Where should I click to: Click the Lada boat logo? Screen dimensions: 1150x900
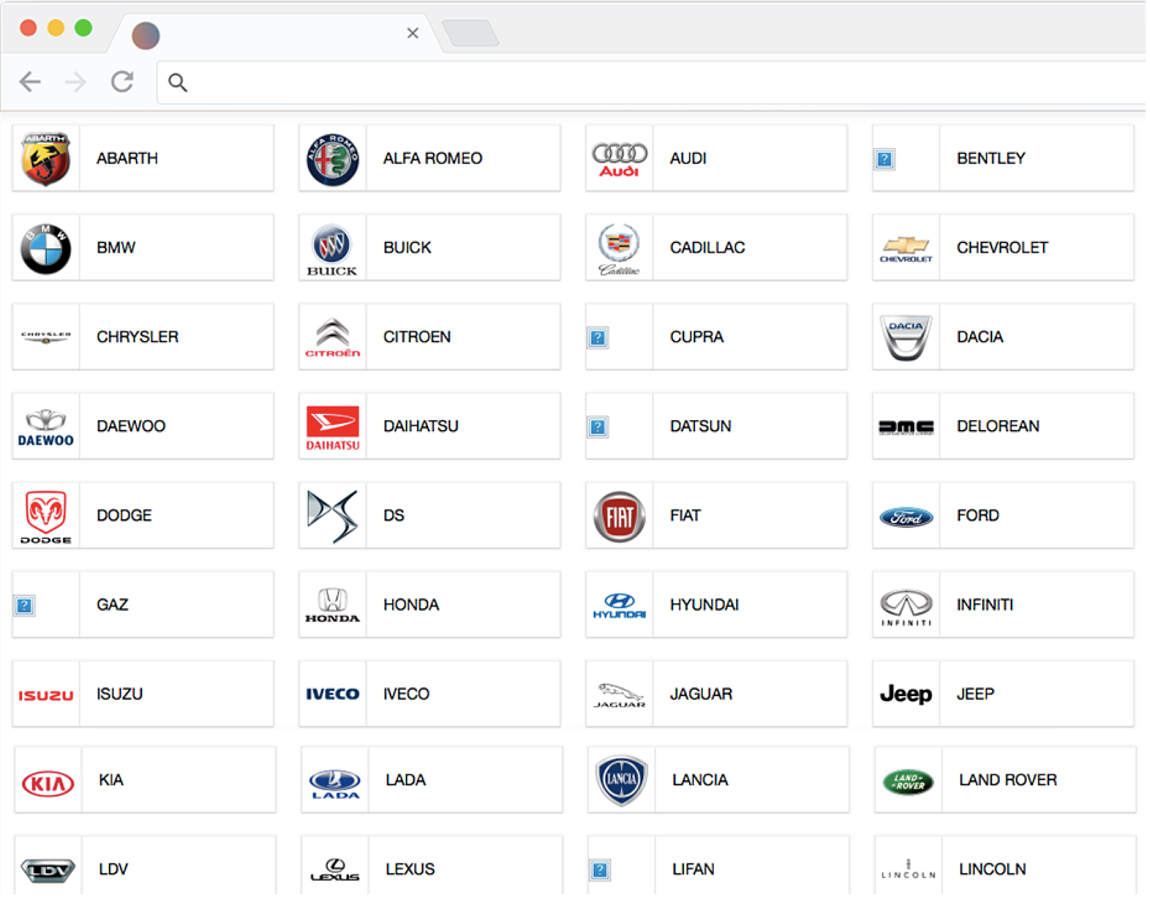pos(335,783)
